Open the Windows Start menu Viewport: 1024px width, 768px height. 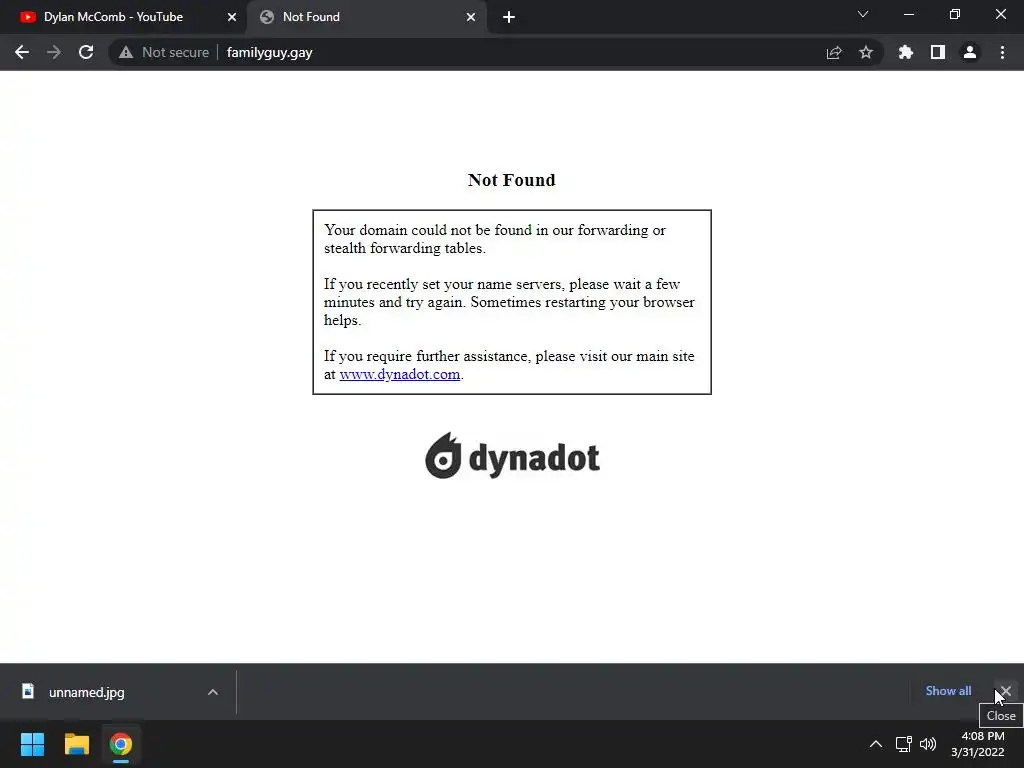tap(32, 744)
